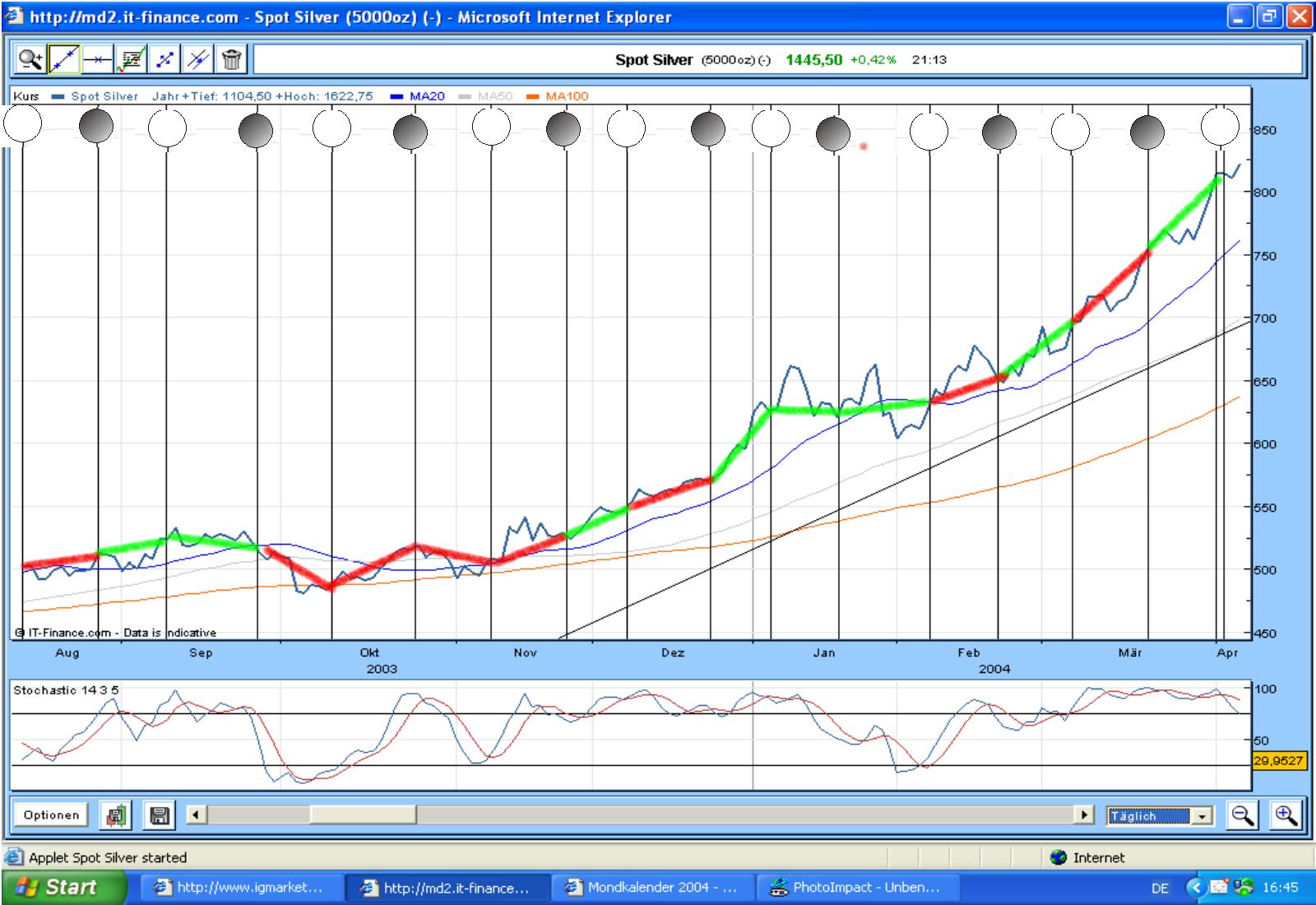Screen dimensions: 1316x905
Task: Click the trash can delete icon
Action: (232, 59)
